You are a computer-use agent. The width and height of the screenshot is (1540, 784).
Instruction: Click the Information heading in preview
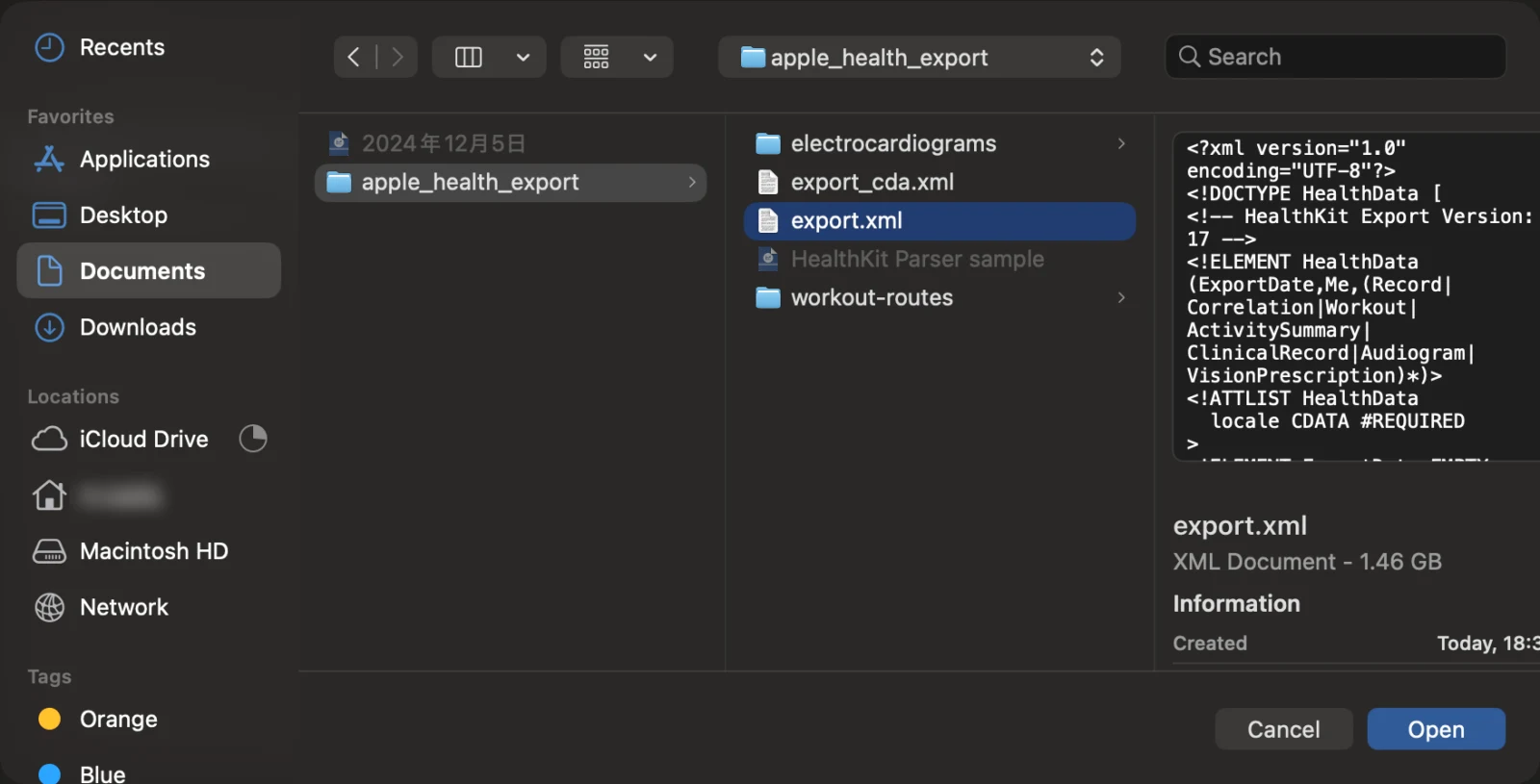pos(1237,603)
